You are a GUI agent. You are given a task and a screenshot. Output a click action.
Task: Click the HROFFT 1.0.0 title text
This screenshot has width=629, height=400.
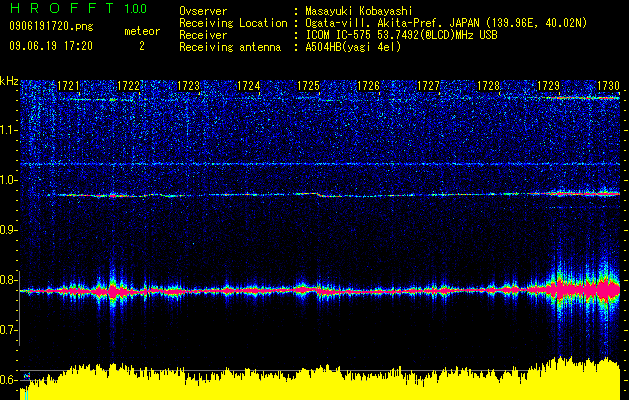click(x=78, y=8)
